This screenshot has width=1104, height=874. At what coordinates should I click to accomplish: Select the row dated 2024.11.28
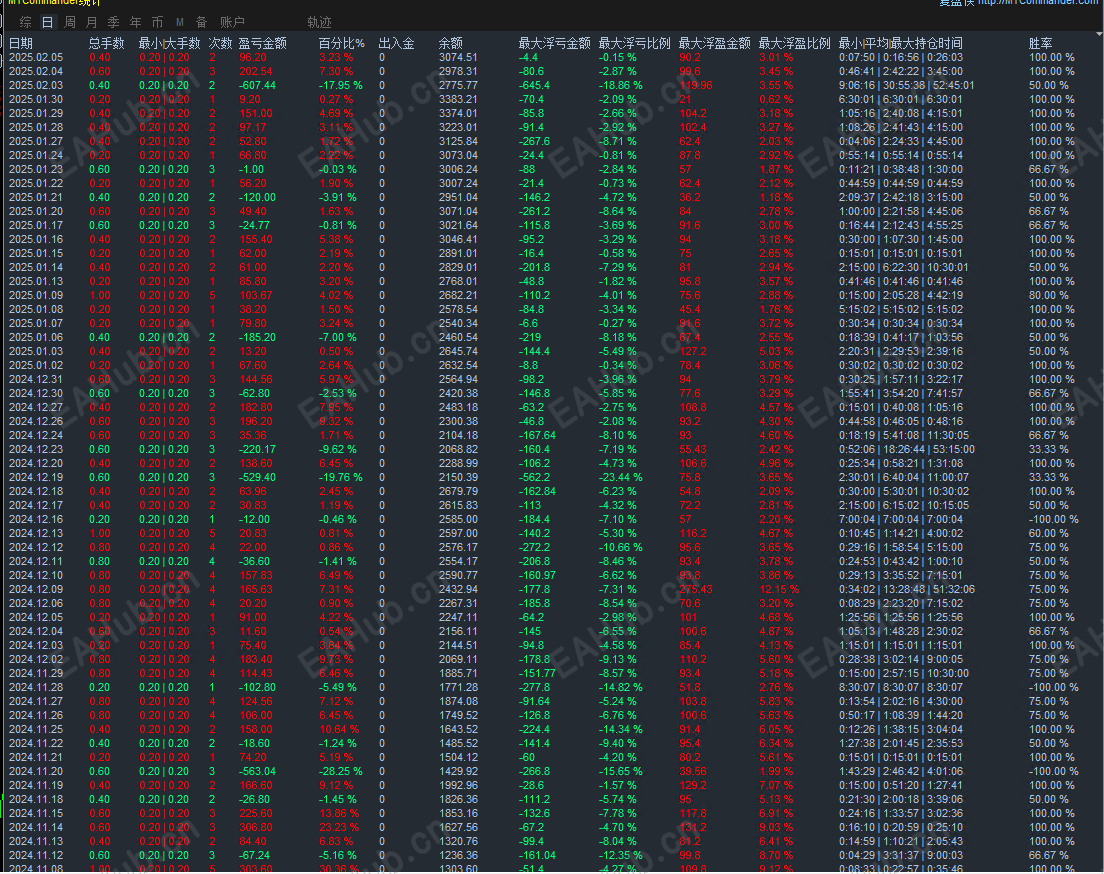pos(552,687)
